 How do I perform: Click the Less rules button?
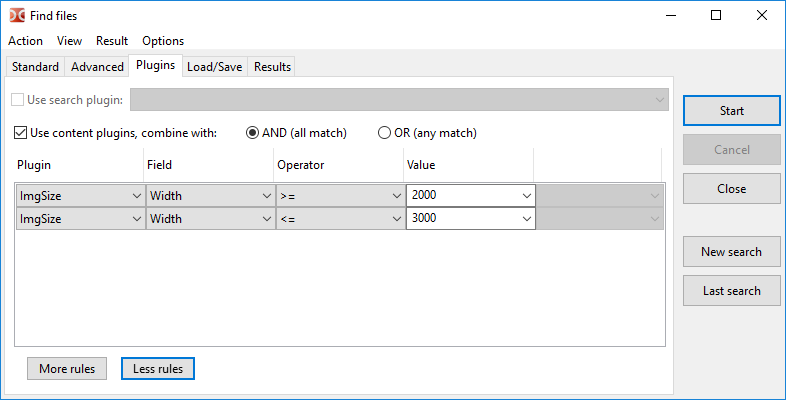(158, 369)
